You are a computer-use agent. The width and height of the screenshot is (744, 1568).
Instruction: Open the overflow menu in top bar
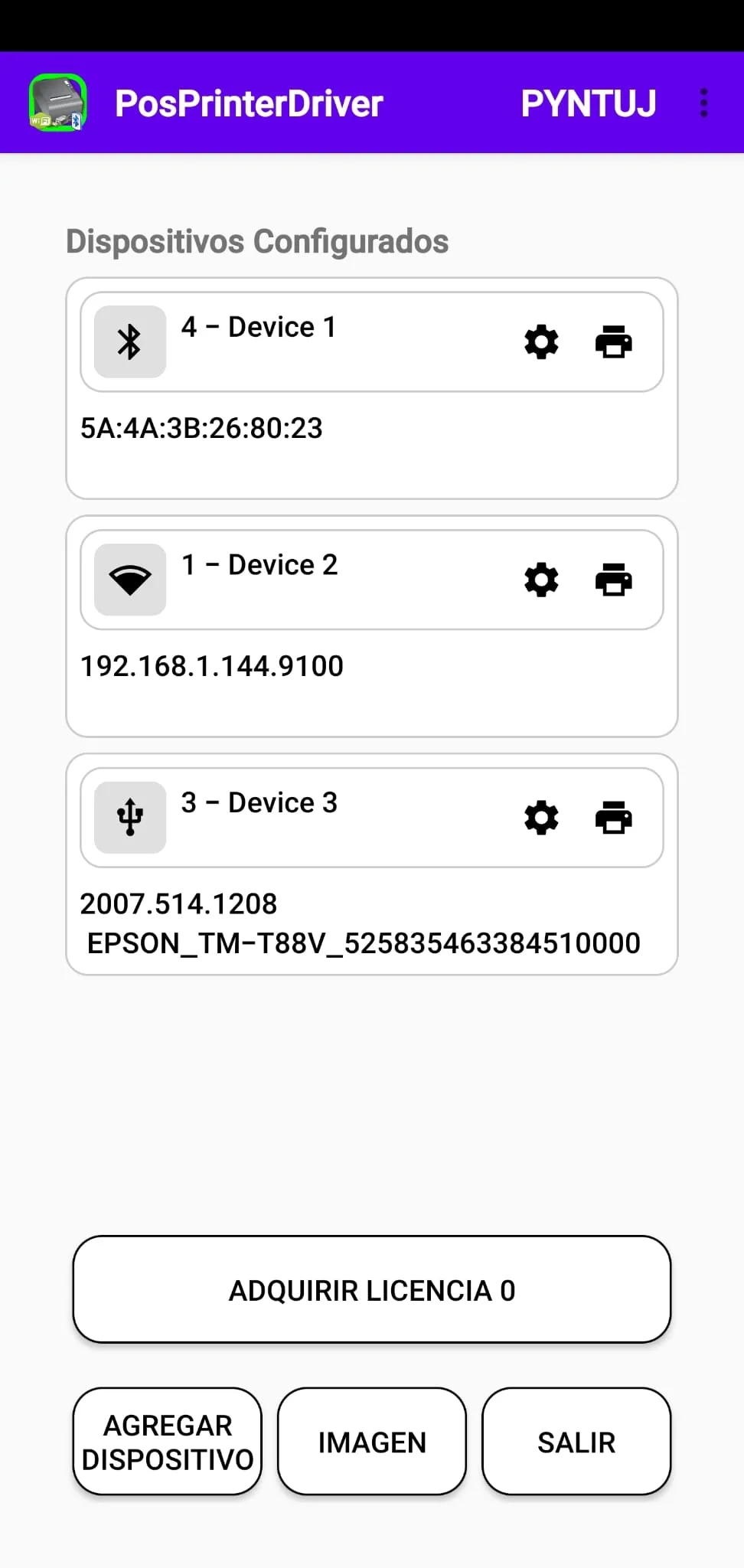coord(703,103)
